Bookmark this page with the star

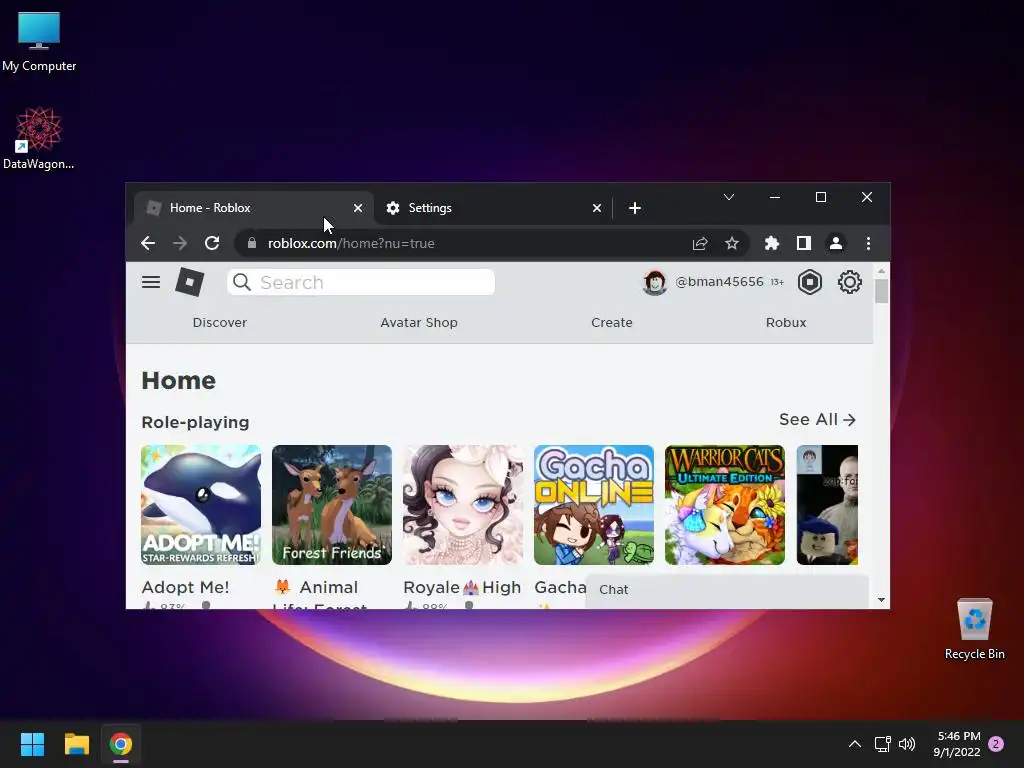click(x=732, y=244)
